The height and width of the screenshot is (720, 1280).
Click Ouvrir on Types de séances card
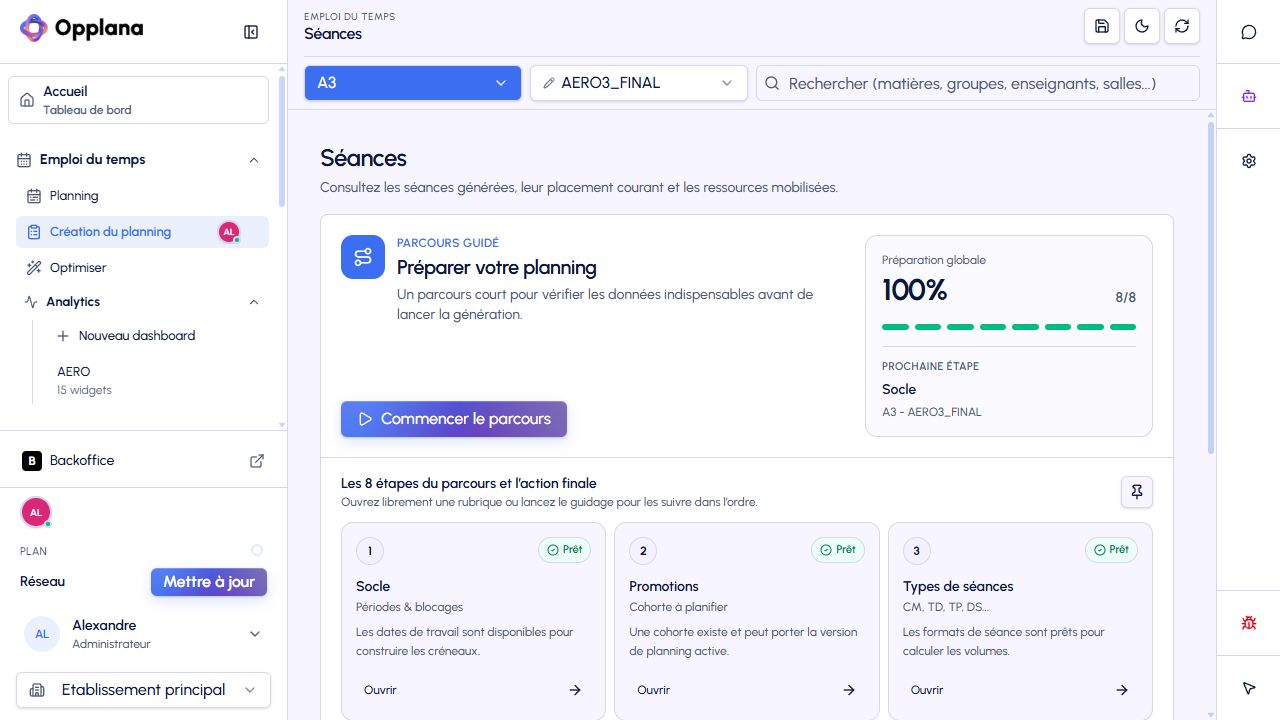1020,690
